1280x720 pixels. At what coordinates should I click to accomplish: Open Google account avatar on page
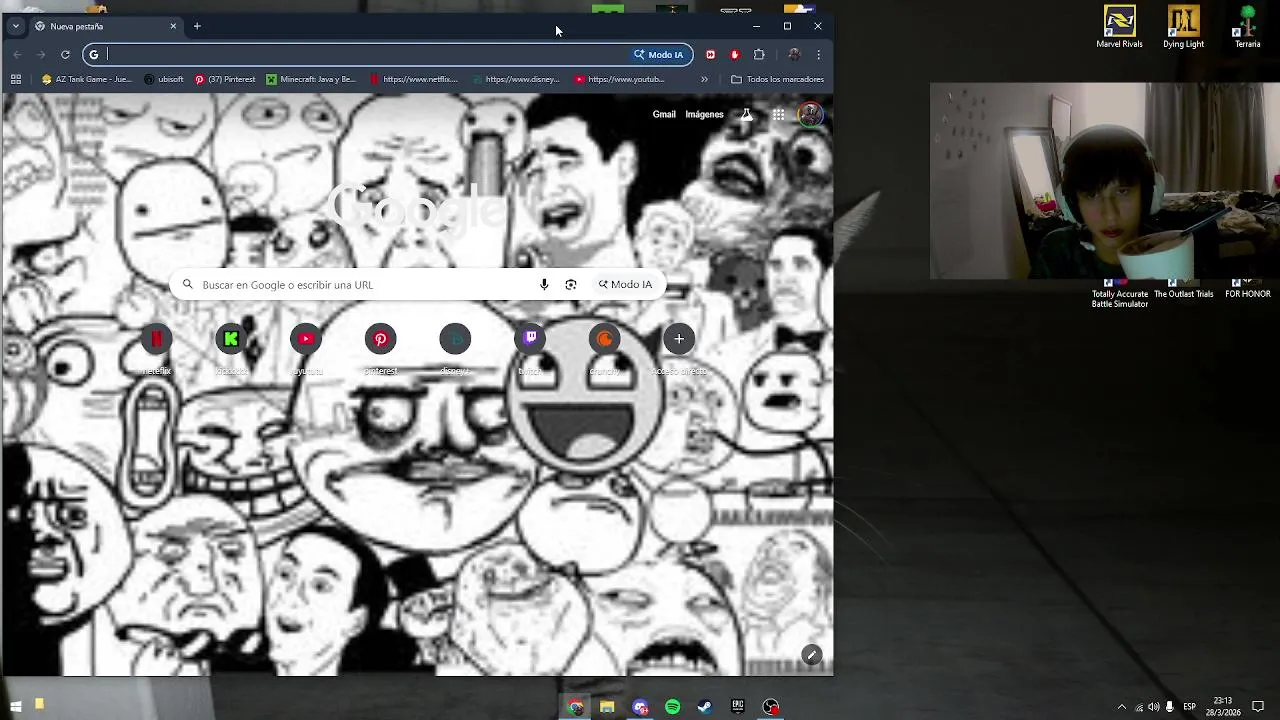point(810,115)
